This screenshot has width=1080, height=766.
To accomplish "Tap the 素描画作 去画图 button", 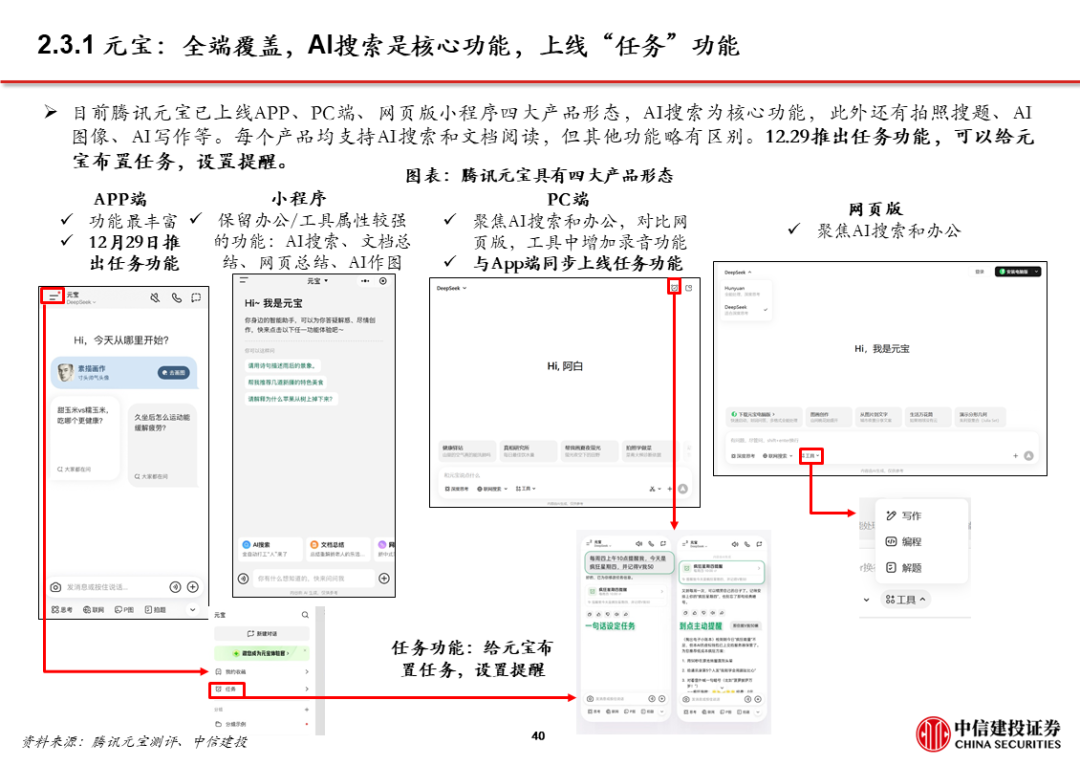I will pos(173,372).
